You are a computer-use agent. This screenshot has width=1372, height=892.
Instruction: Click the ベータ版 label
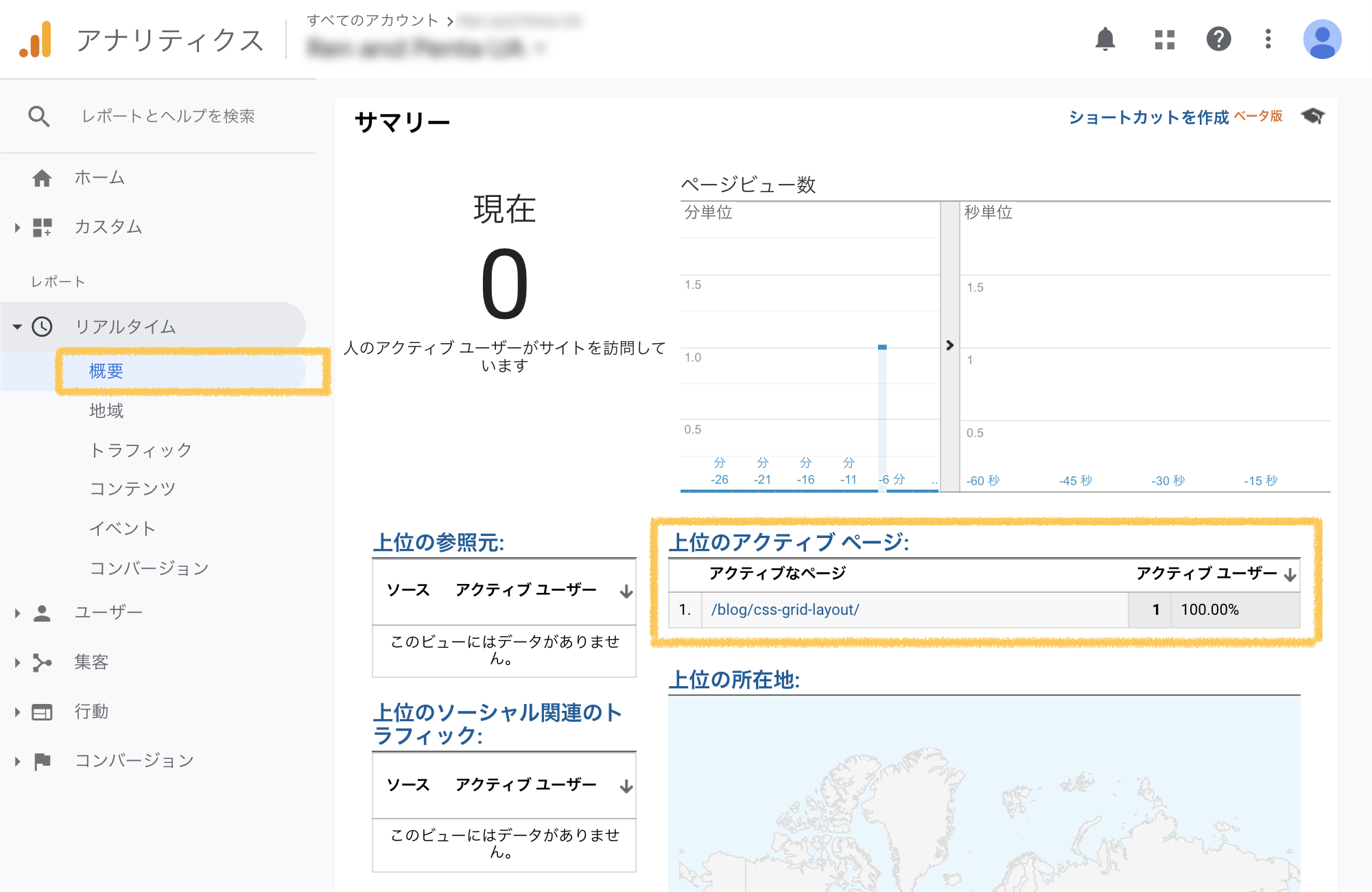(x=1258, y=116)
